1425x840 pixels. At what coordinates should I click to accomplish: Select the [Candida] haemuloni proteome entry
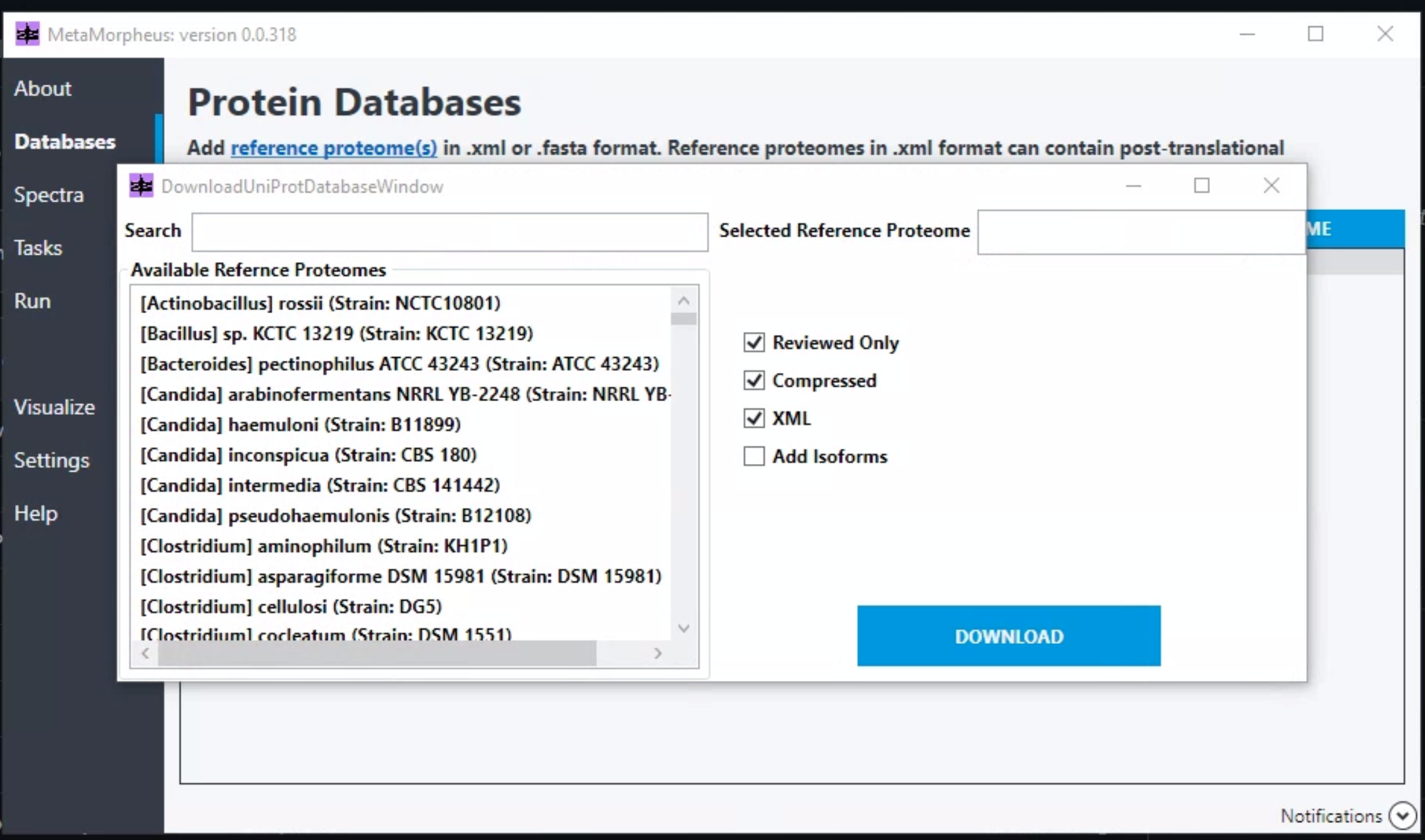[300, 424]
